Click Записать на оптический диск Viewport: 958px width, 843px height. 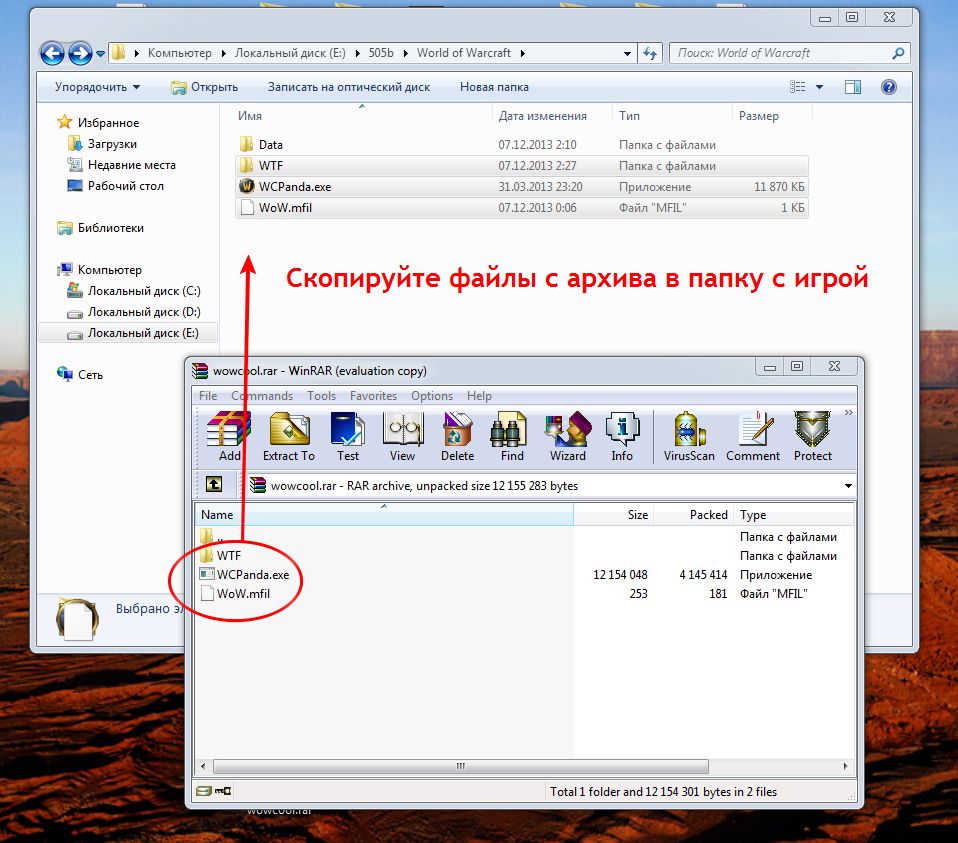(x=349, y=87)
